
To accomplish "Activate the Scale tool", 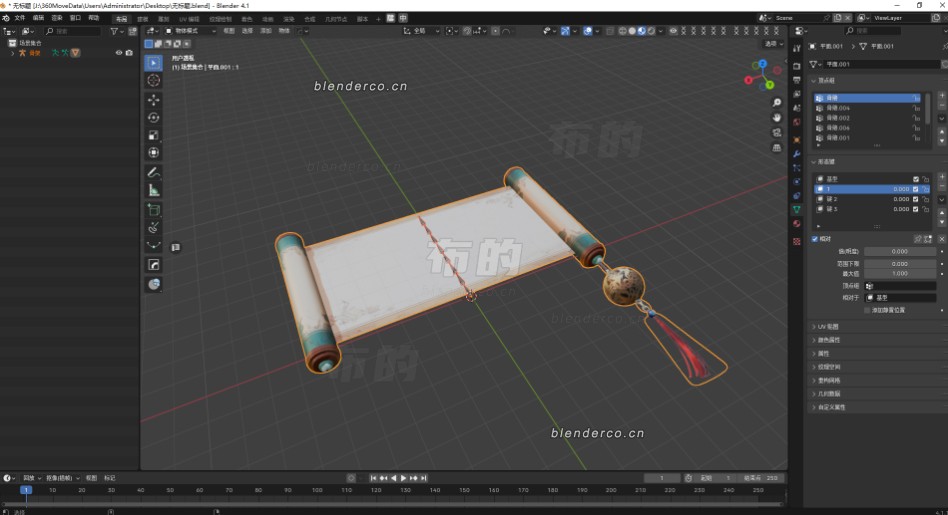I will coord(154,135).
